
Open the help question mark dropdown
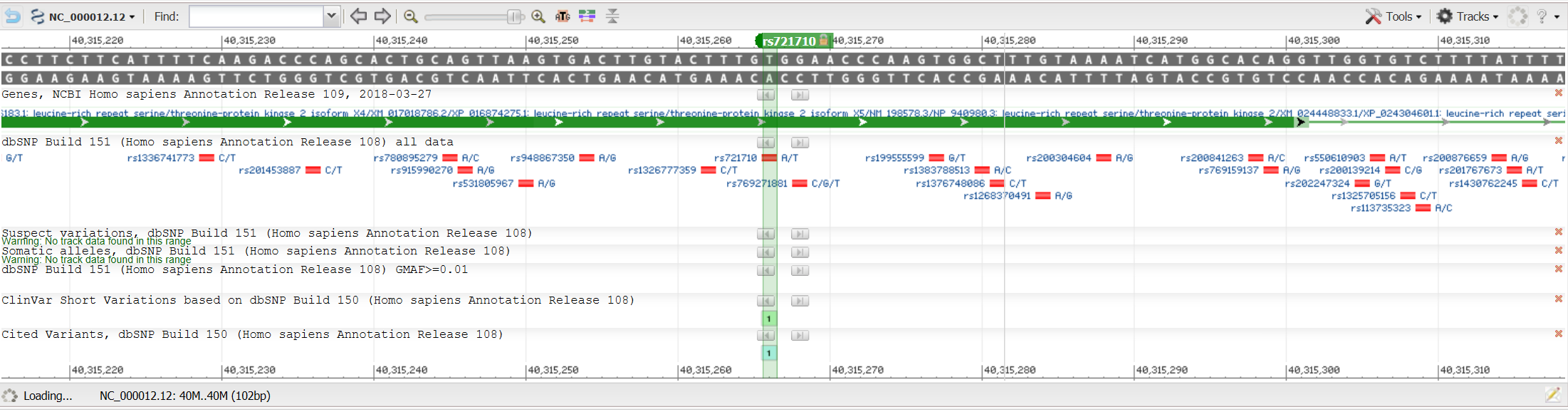1547,16
